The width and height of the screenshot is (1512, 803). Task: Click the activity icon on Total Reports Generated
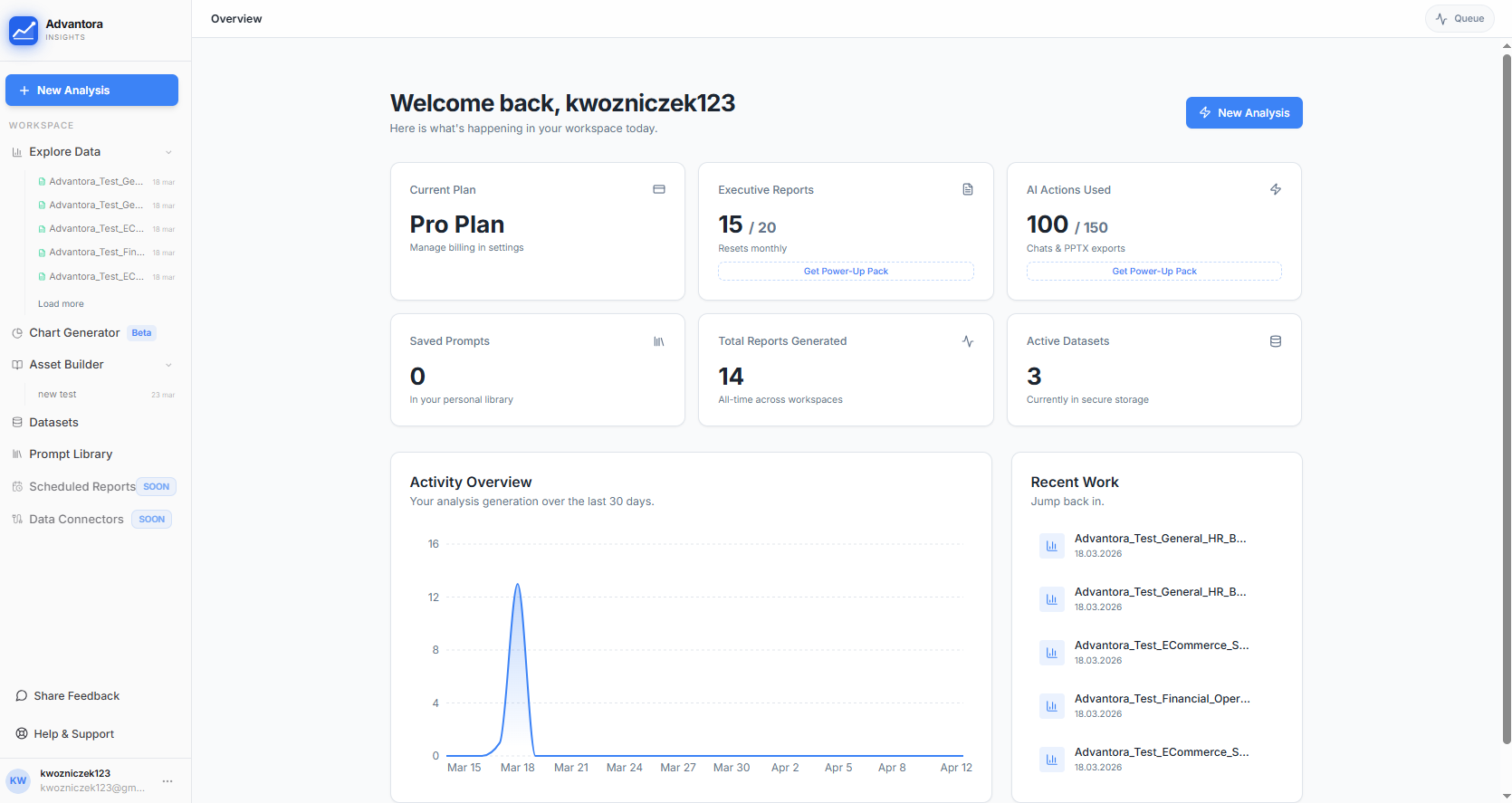tap(968, 341)
